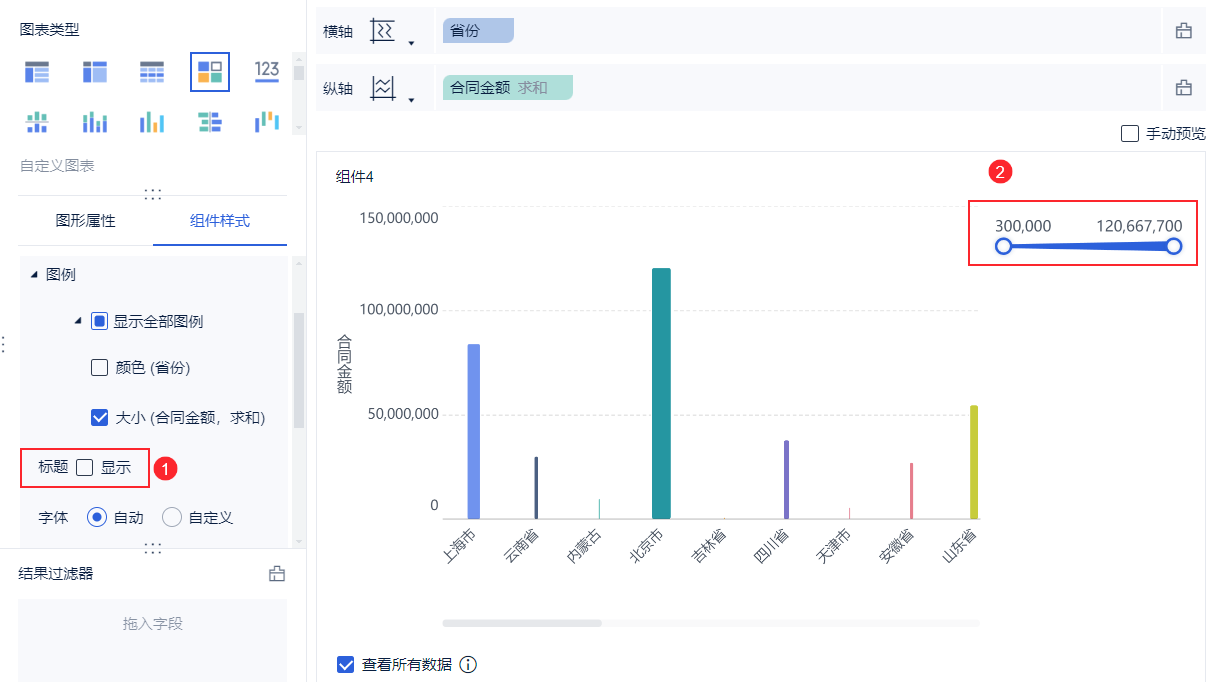
Task: Collapse the 图例 section
Action: coord(35,274)
